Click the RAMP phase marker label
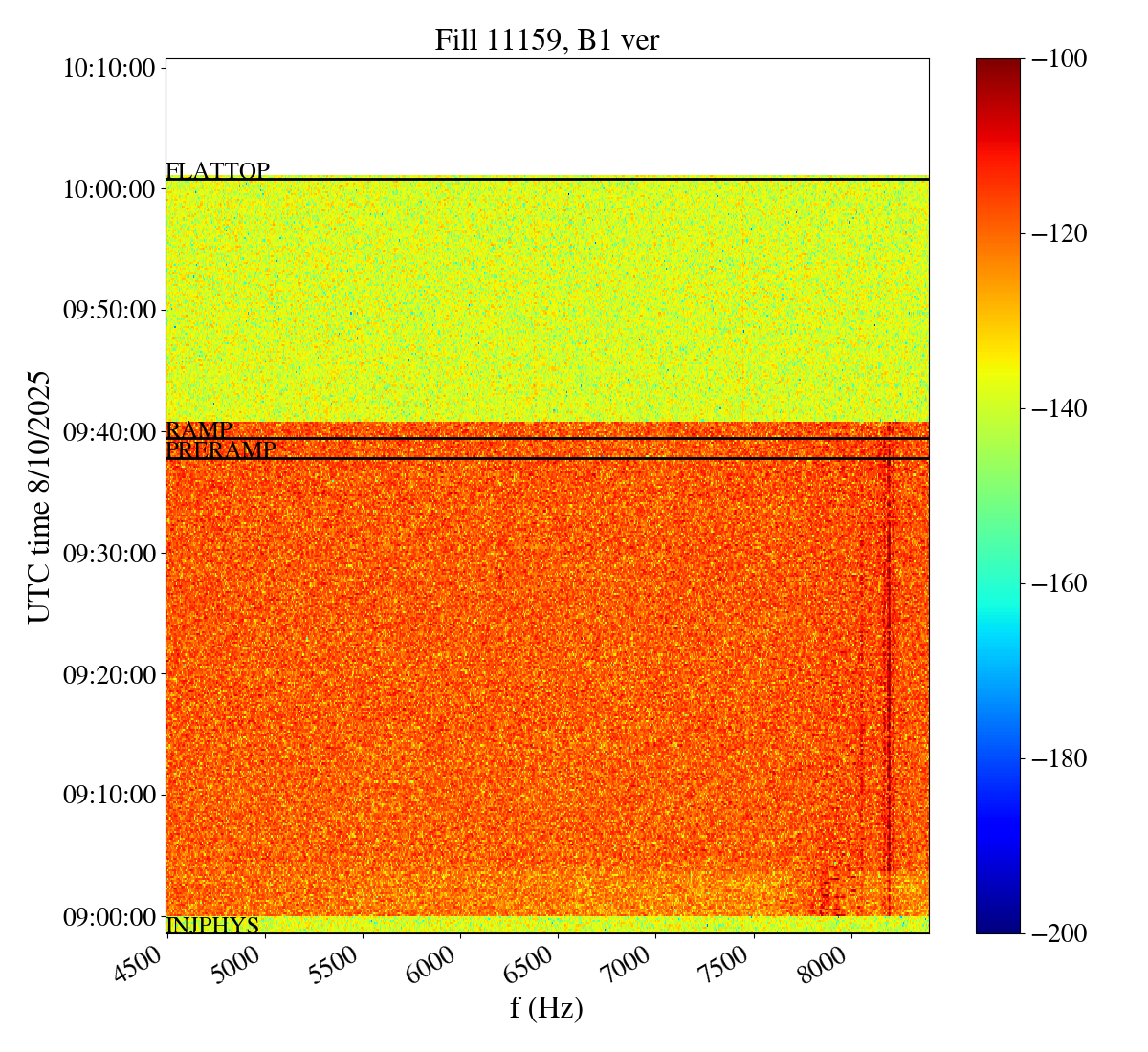 (x=199, y=430)
